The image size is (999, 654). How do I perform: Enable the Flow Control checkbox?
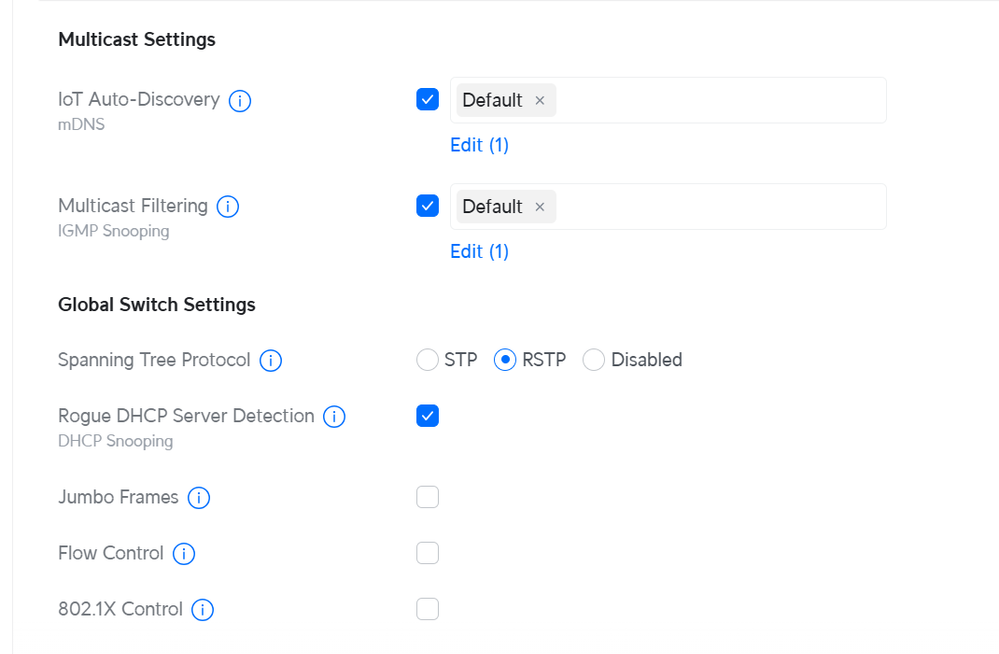point(427,553)
